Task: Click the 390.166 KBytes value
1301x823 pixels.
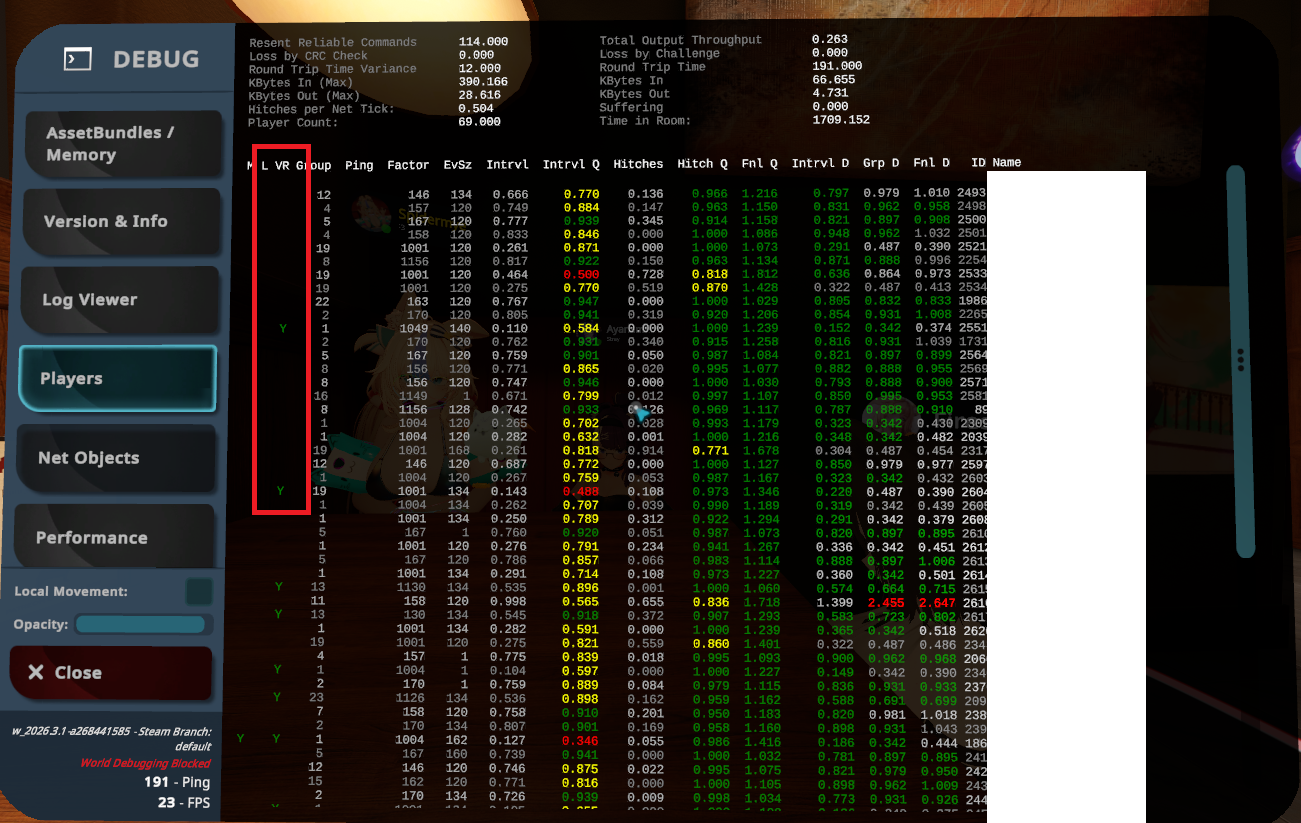Action: (483, 82)
